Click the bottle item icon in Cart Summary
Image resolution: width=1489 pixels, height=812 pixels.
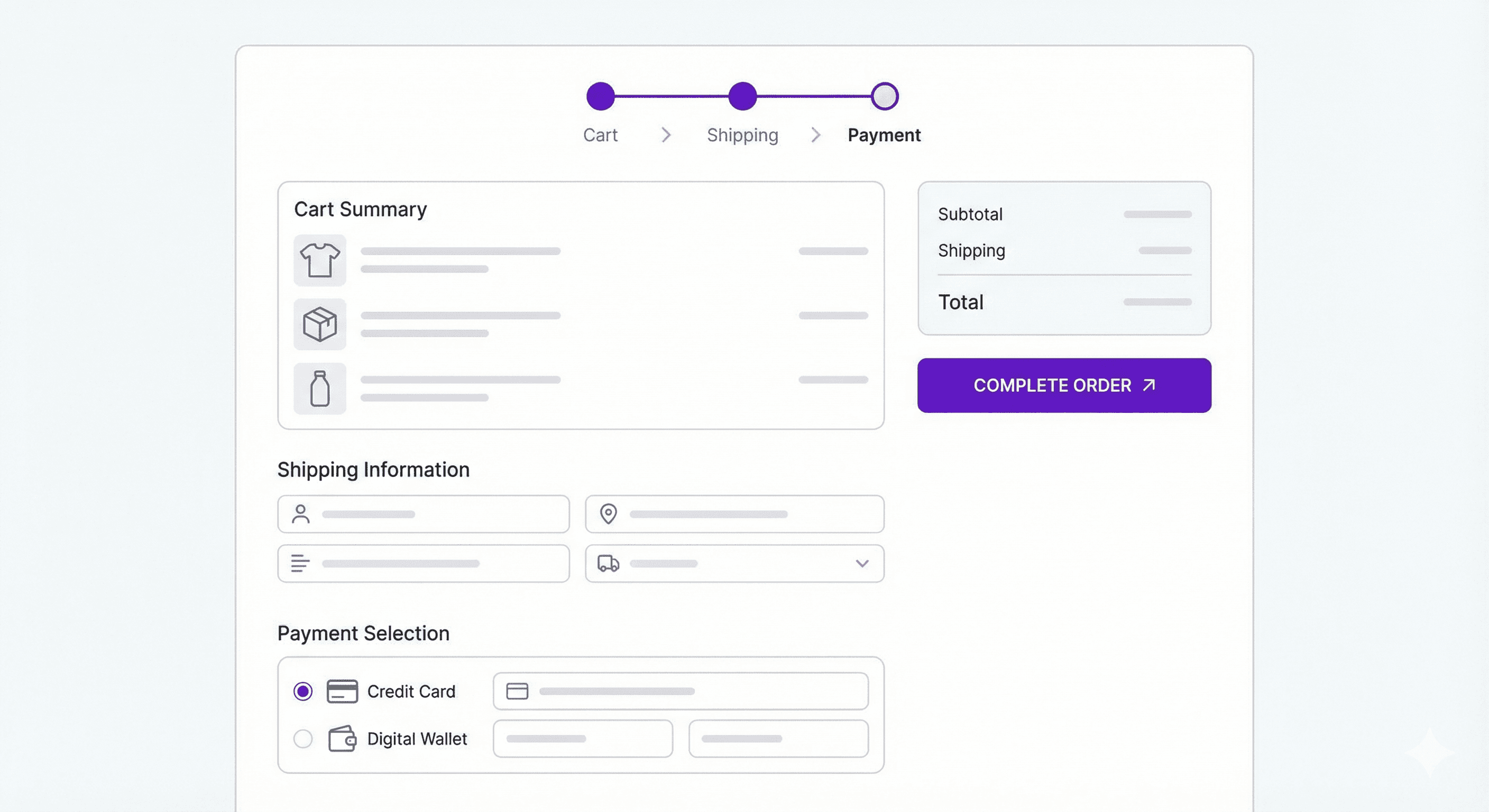tap(320, 389)
